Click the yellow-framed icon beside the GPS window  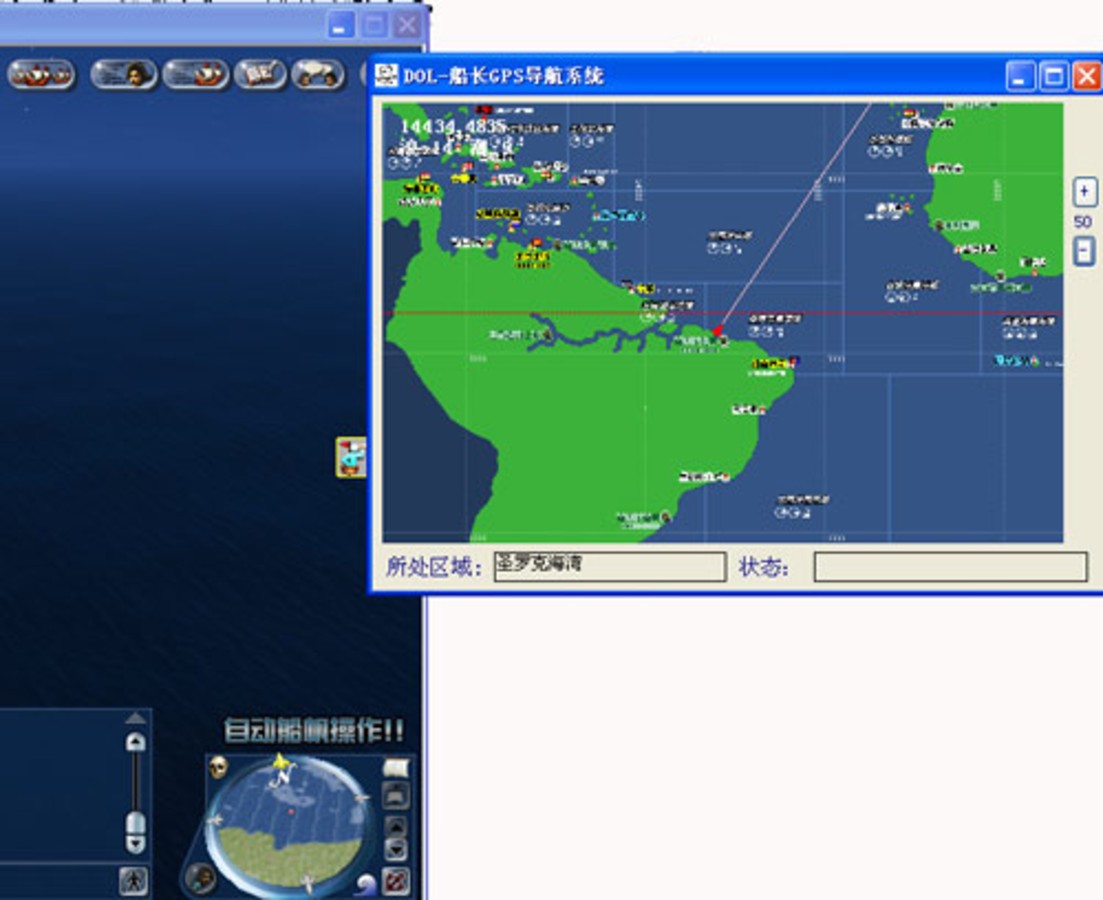click(x=352, y=457)
